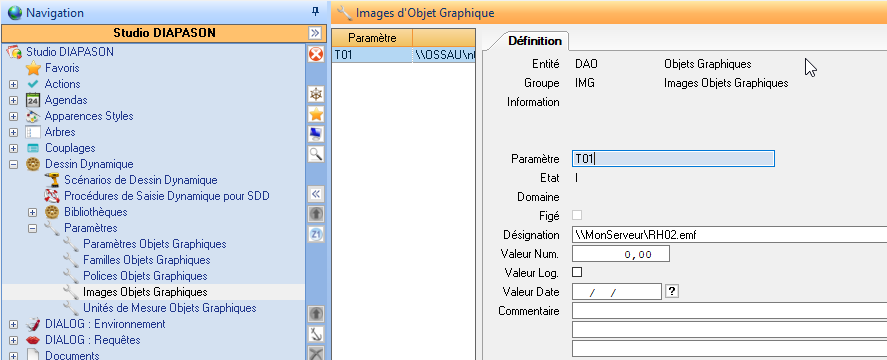The width and height of the screenshot is (887, 360).
Task: Expand the Bibliothèques tree node
Action: point(32,212)
